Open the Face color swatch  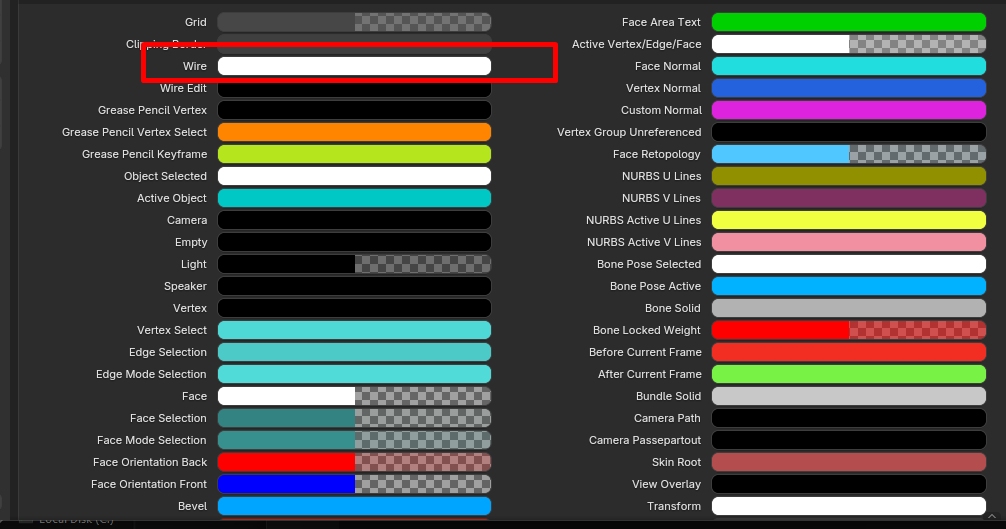[x=354, y=396]
